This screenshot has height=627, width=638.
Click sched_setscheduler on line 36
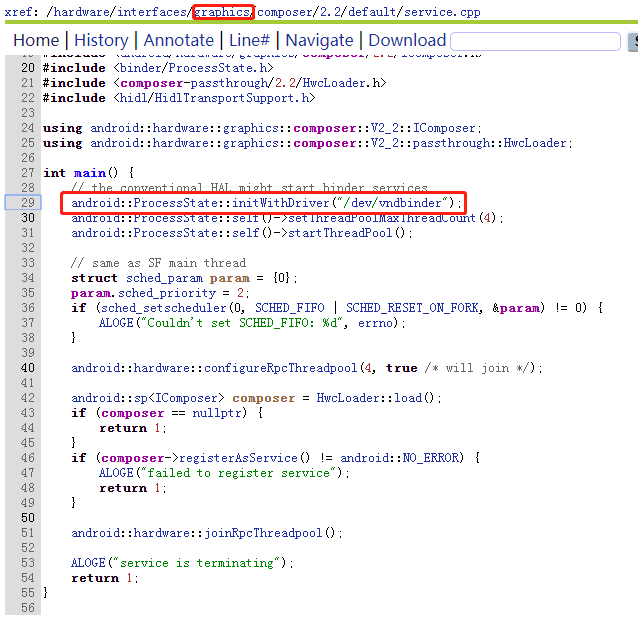point(163,308)
